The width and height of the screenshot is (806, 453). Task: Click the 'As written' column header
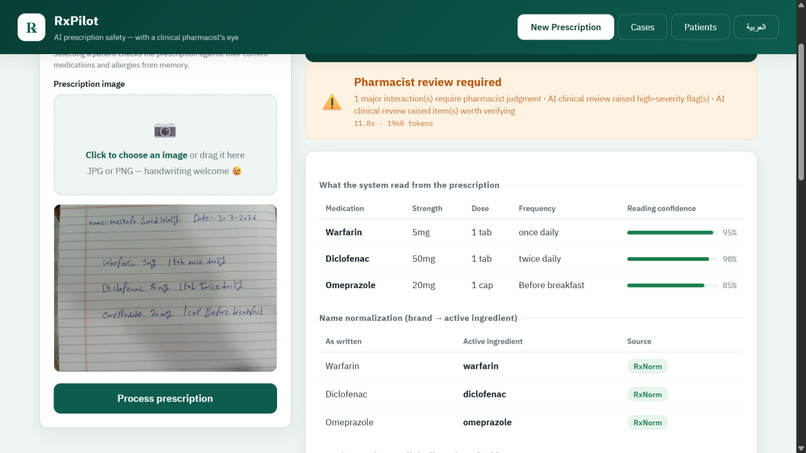343,341
